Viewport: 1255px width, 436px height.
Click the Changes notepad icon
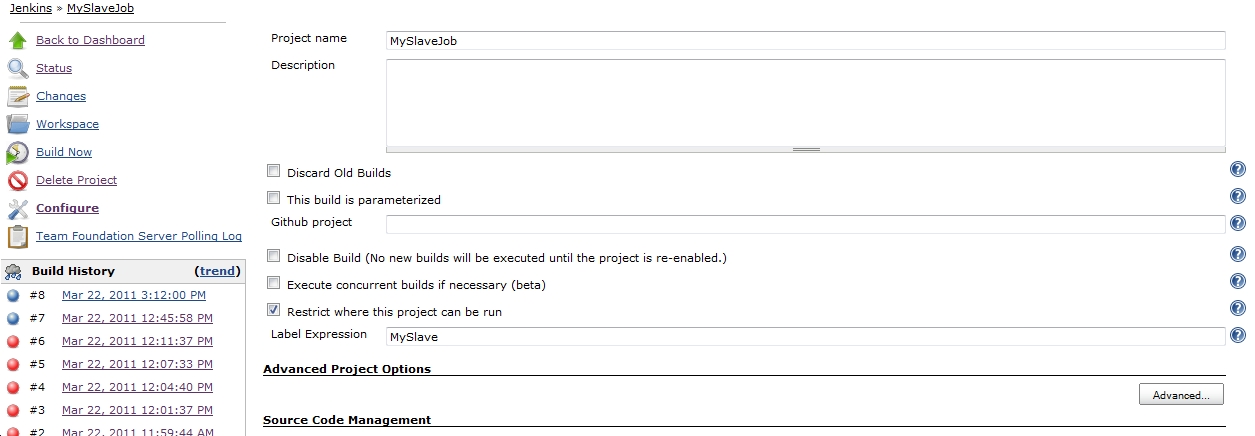(17, 97)
